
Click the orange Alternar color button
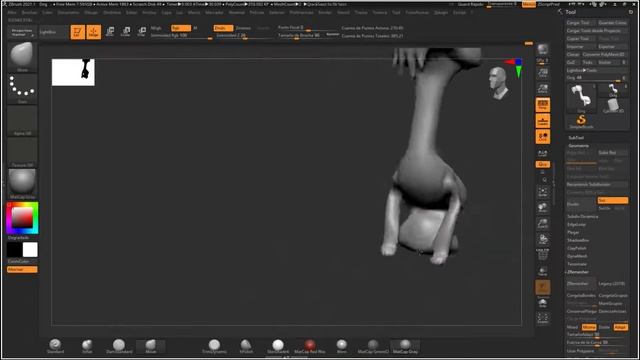tap(22, 269)
